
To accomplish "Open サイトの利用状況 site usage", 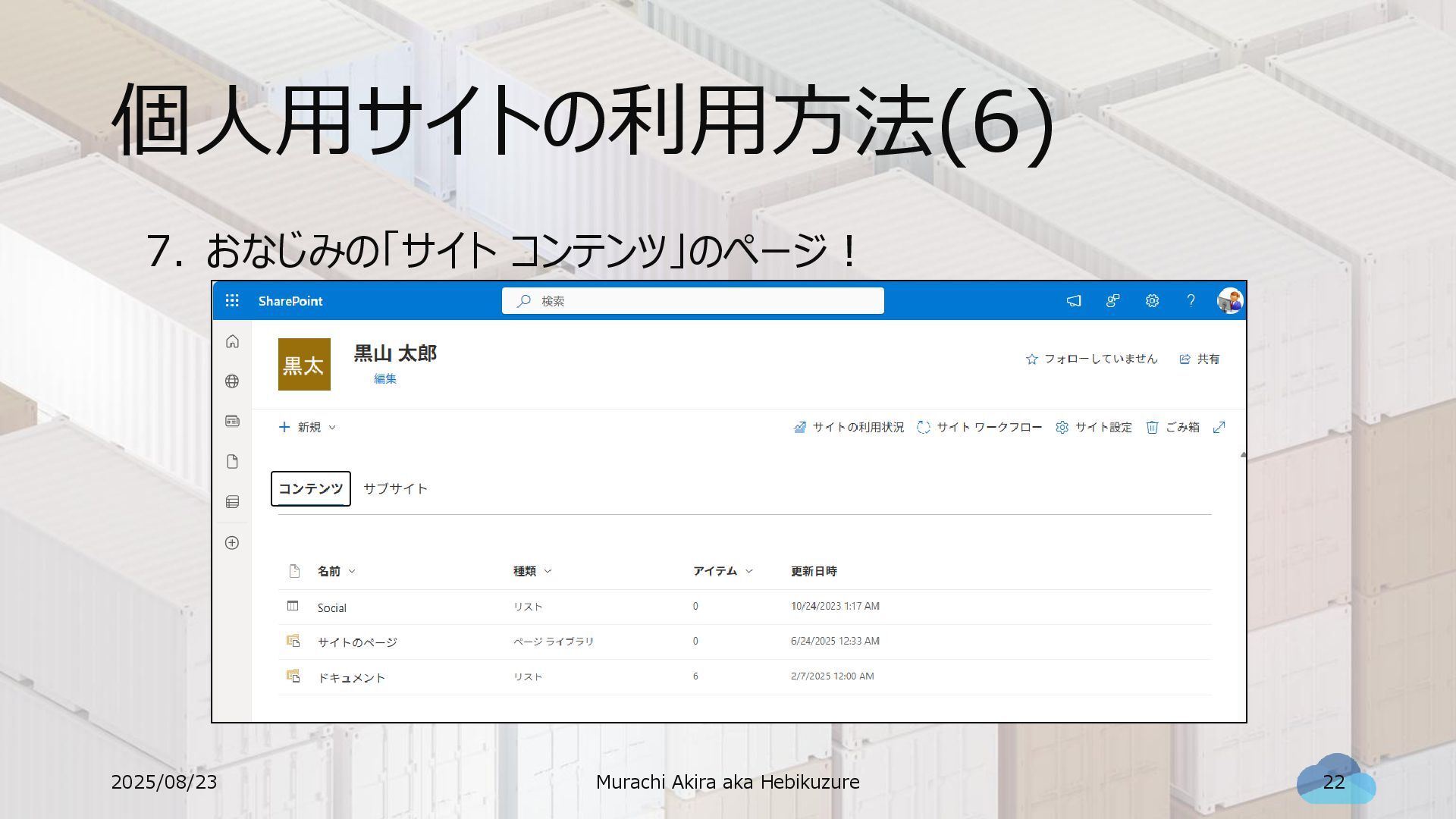I will tap(849, 427).
